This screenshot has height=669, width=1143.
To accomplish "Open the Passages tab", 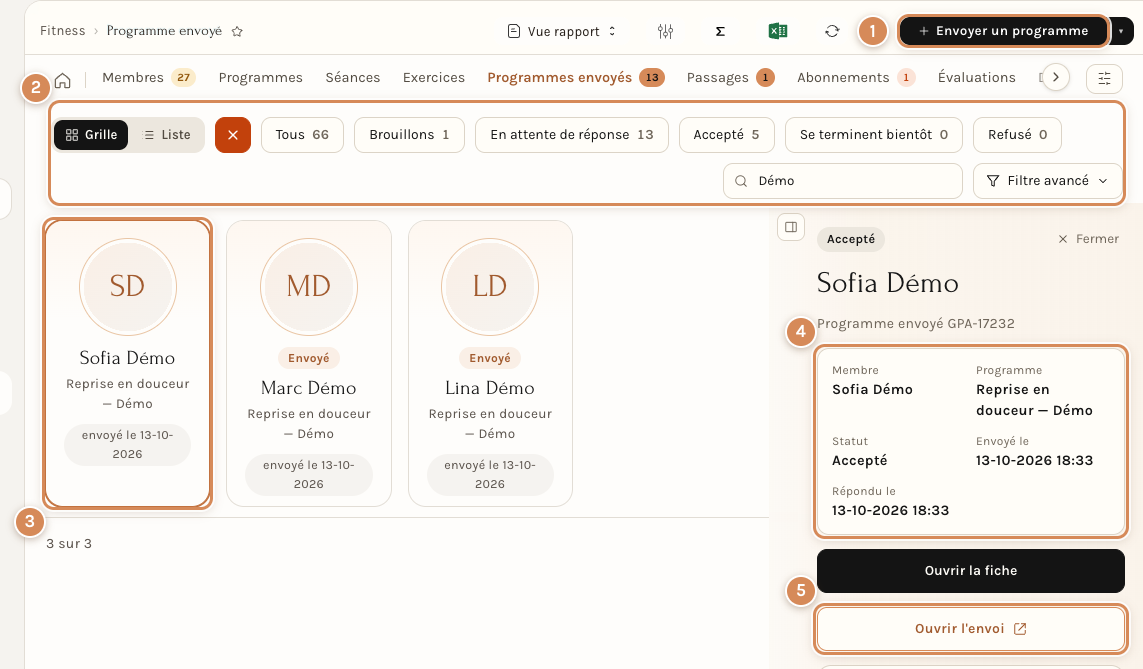I will (x=730, y=77).
